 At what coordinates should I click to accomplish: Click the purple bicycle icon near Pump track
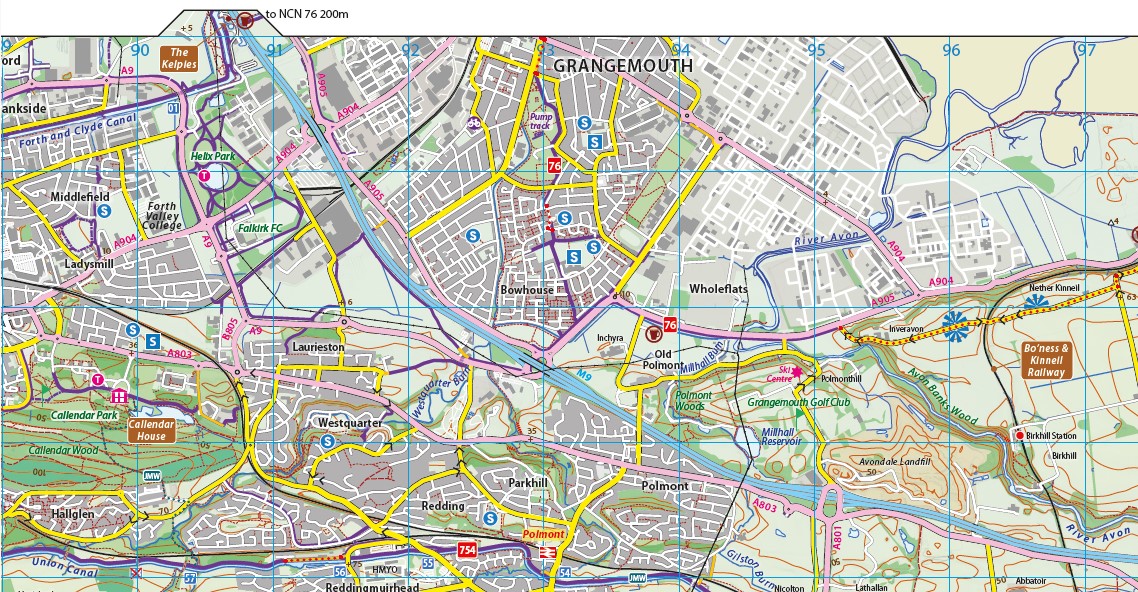click(x=473, y=123)
